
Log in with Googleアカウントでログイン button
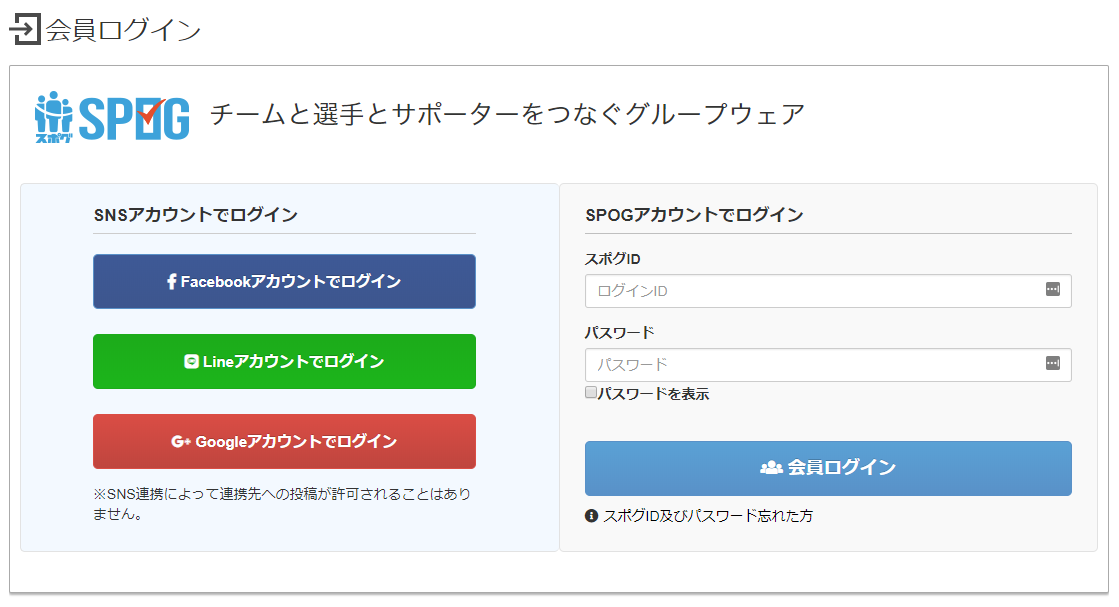click(x=284, y=442)
